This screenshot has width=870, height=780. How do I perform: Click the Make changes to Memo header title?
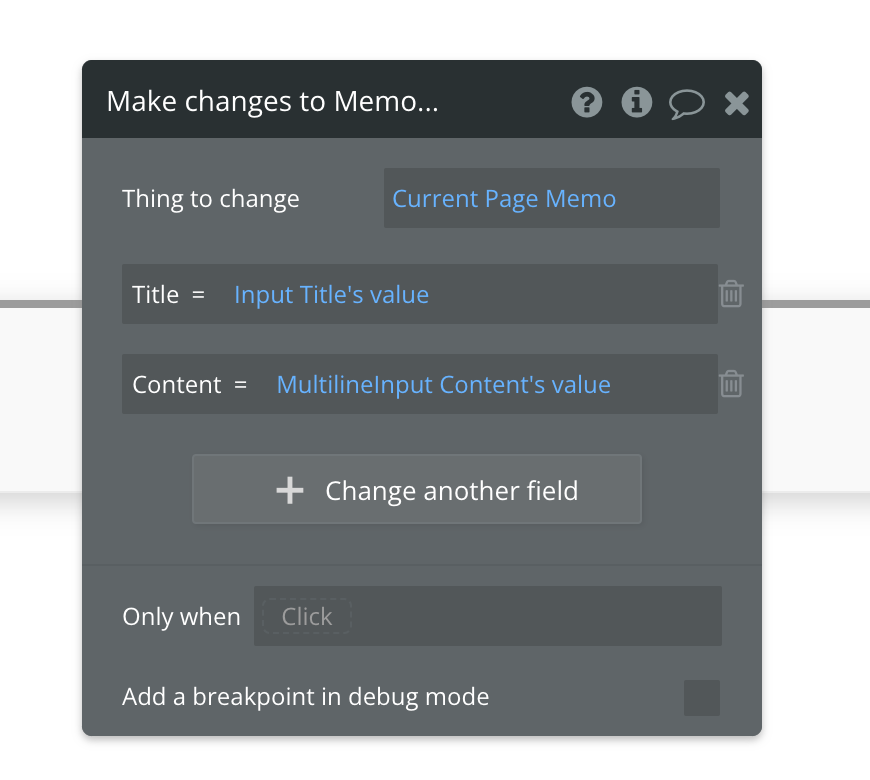point(272,102)
